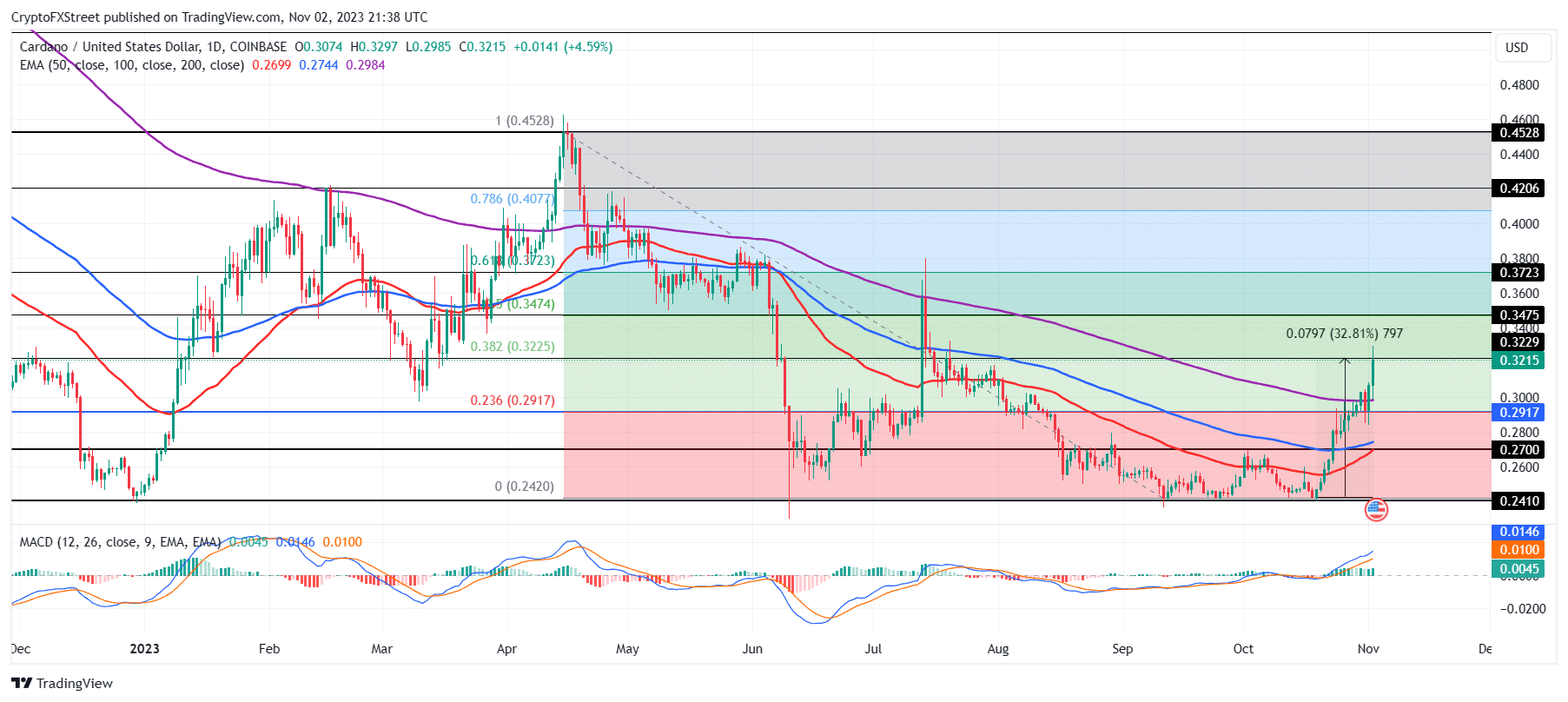Click the Fibonacci 0.786 (0.4077) label

pos(513,199)
